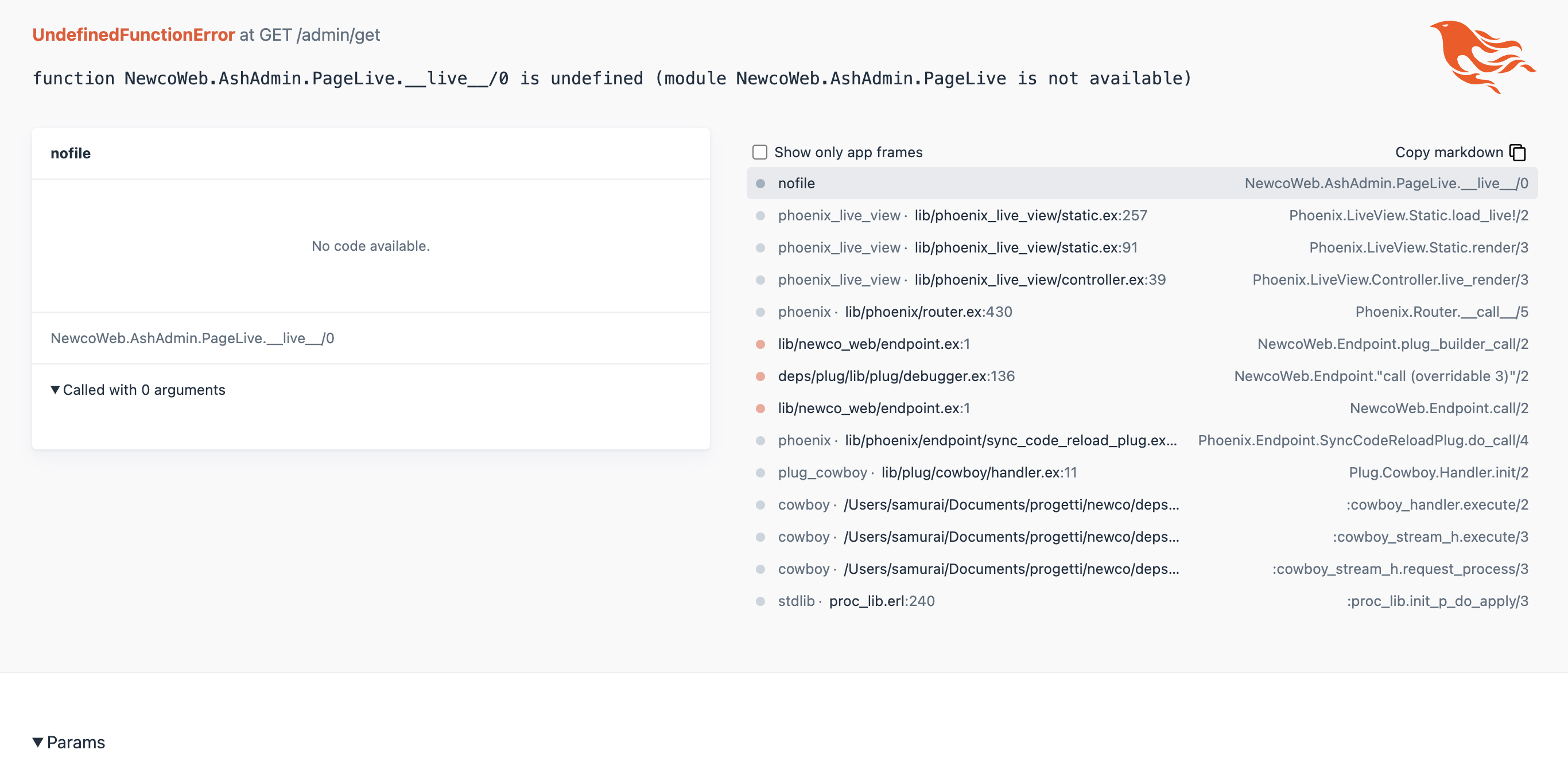Click the gray dot beside static.ex:257 frame
Screen dimensions: 1568x769
(x=760, y=216)
